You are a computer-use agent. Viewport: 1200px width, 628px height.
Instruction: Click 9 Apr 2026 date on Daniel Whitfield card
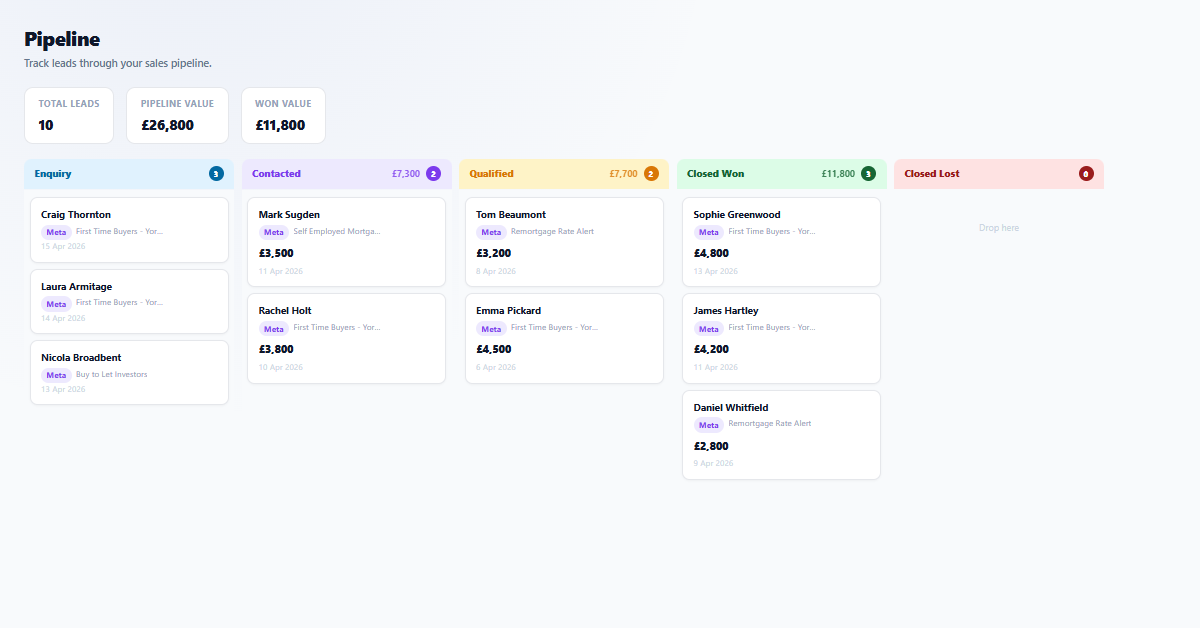click(714, 464)
